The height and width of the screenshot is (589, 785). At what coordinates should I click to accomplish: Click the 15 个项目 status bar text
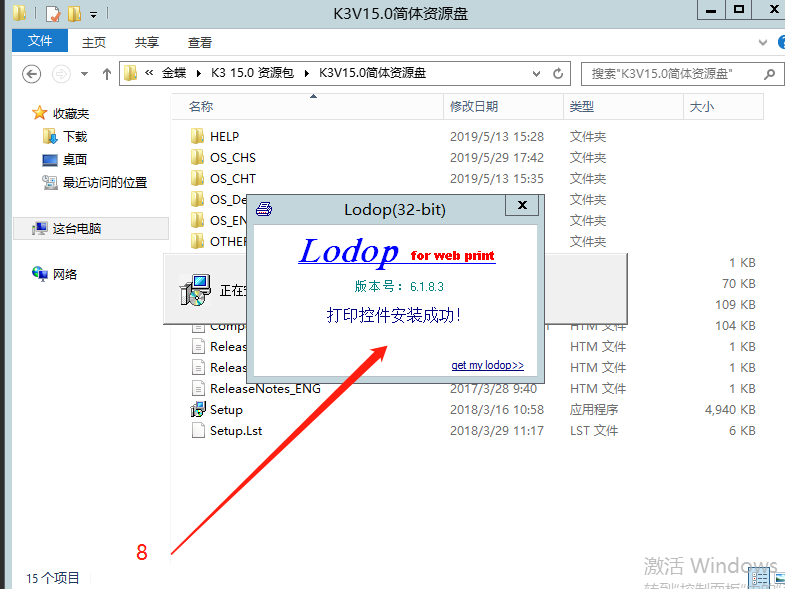[x=53, y=578]
